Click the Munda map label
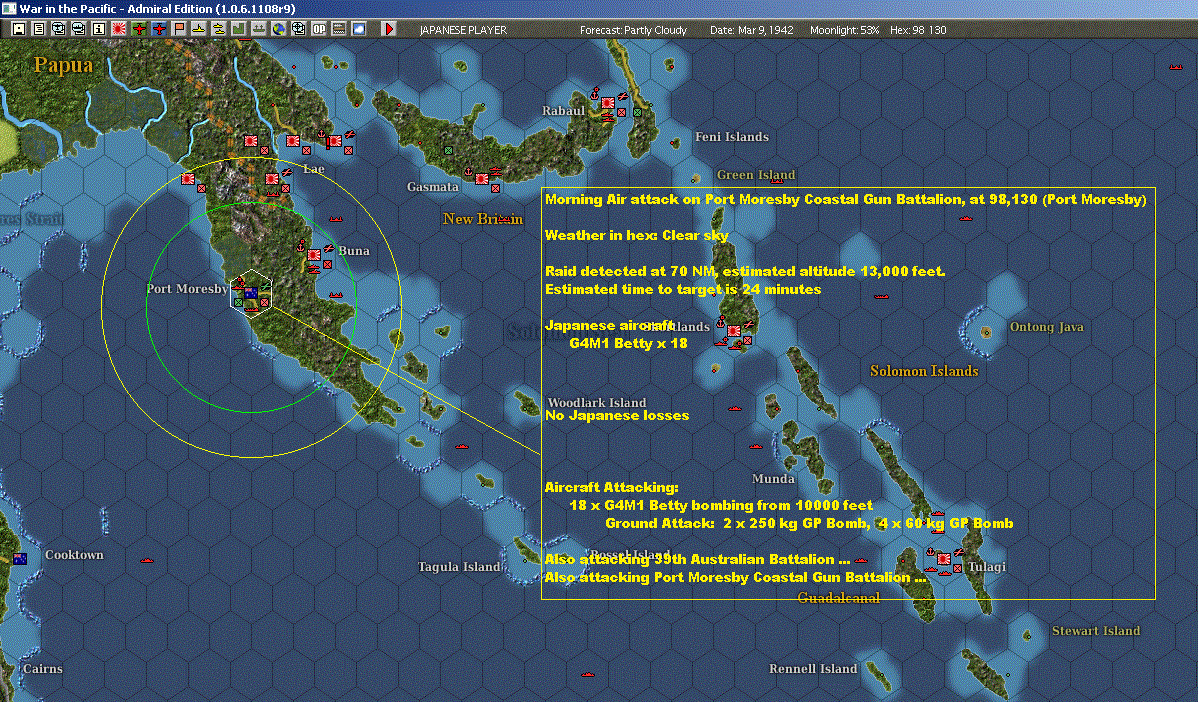The image size is (1198, 702). click(x=773, y=479)
